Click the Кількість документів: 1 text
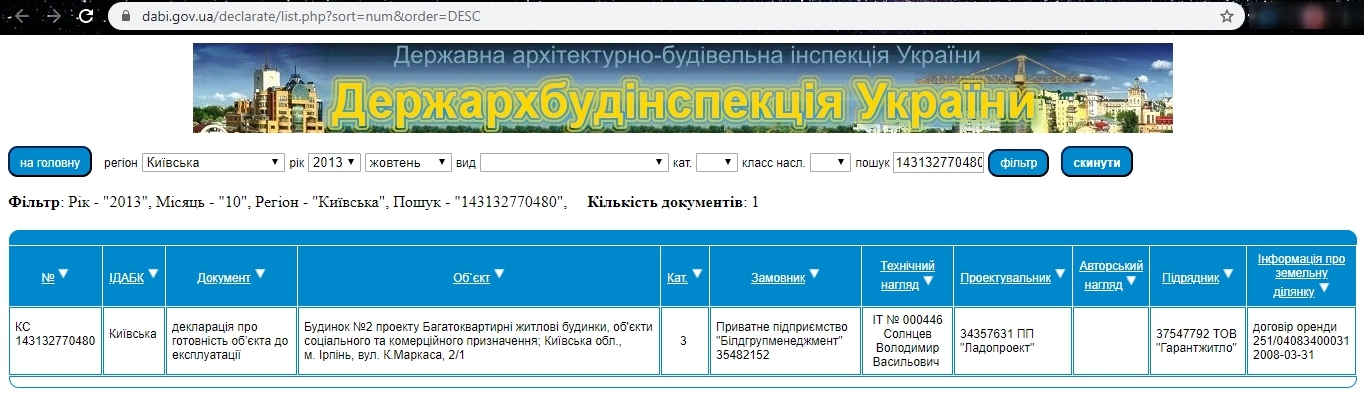Image resolution: width=1364 pixels, height=401 pixels. (x=673, y=203)
